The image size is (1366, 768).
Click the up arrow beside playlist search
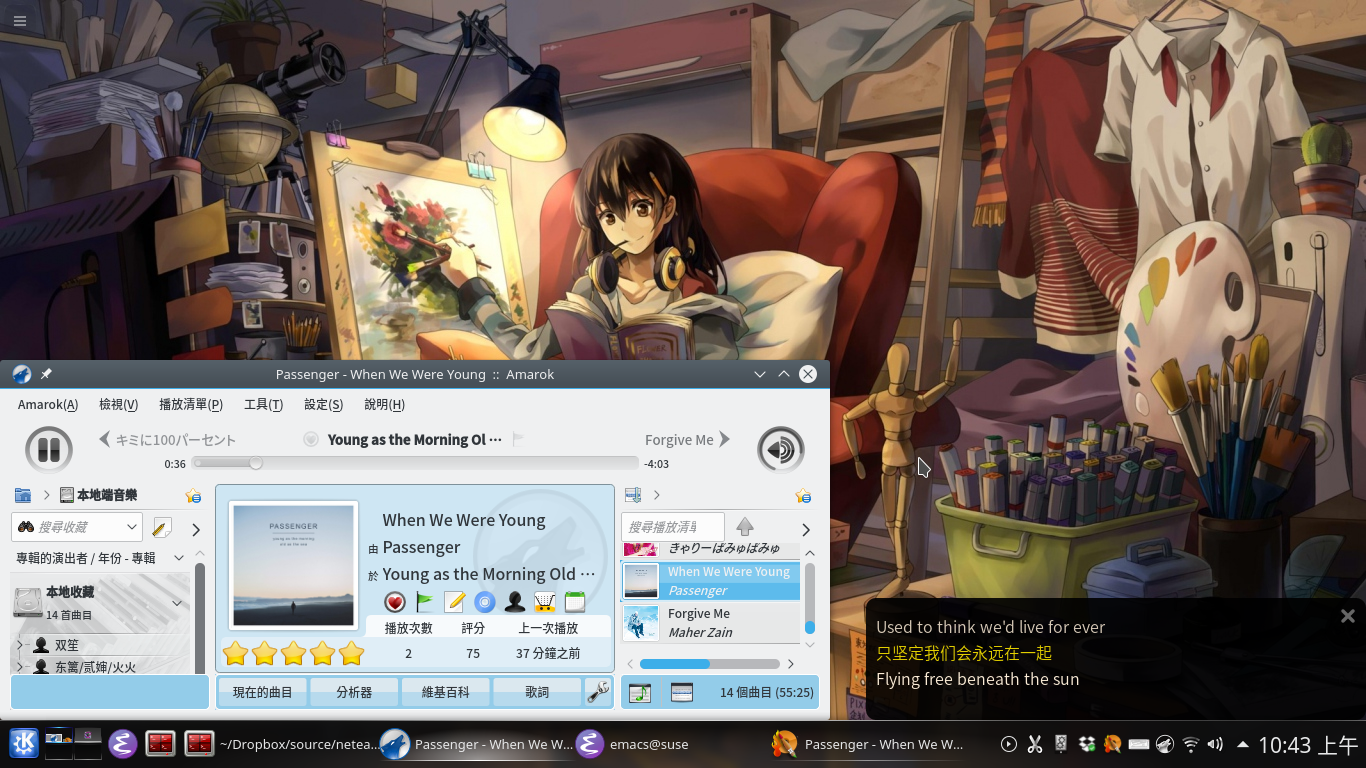744,527
